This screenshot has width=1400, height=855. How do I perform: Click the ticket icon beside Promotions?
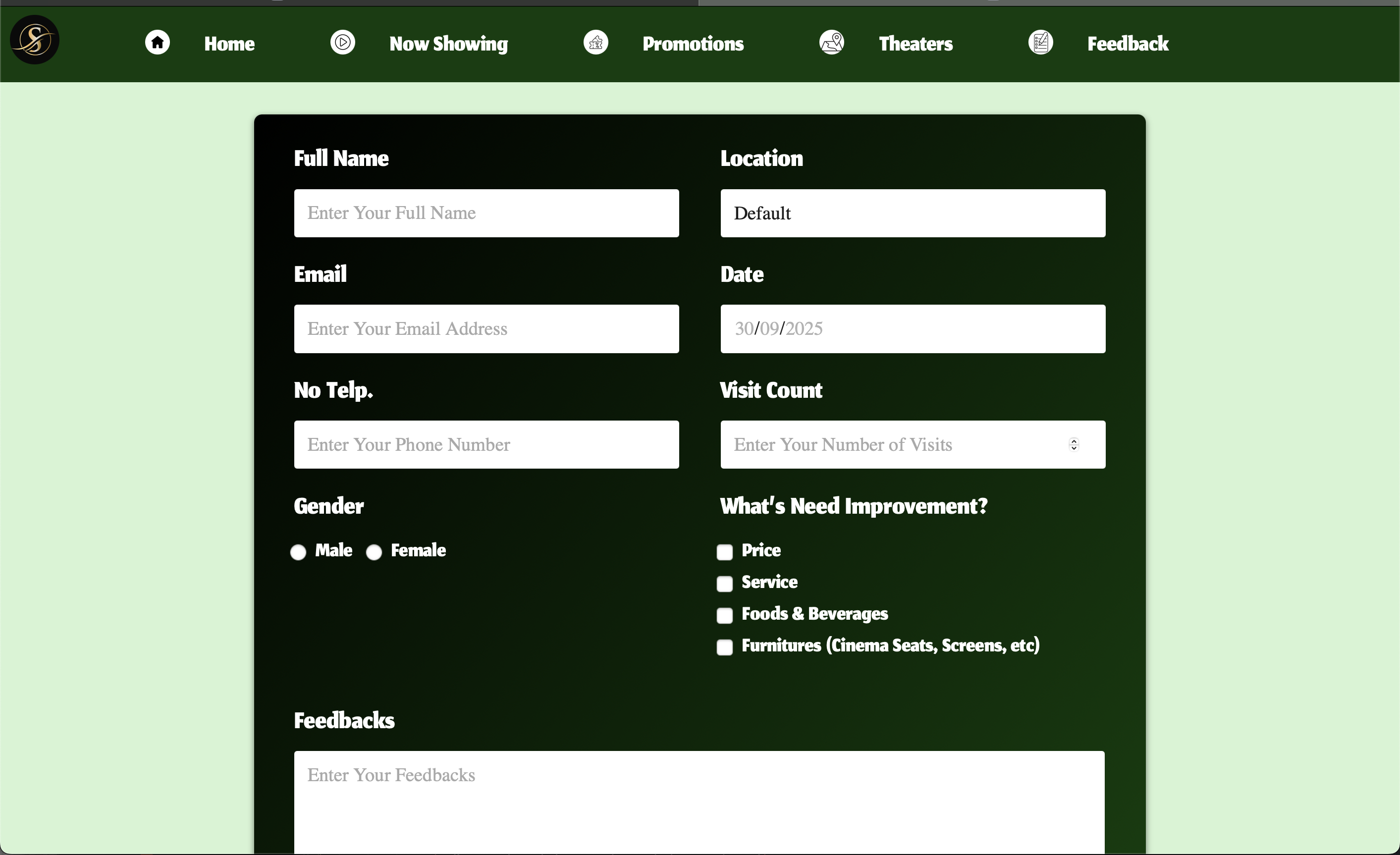[595, 42]
